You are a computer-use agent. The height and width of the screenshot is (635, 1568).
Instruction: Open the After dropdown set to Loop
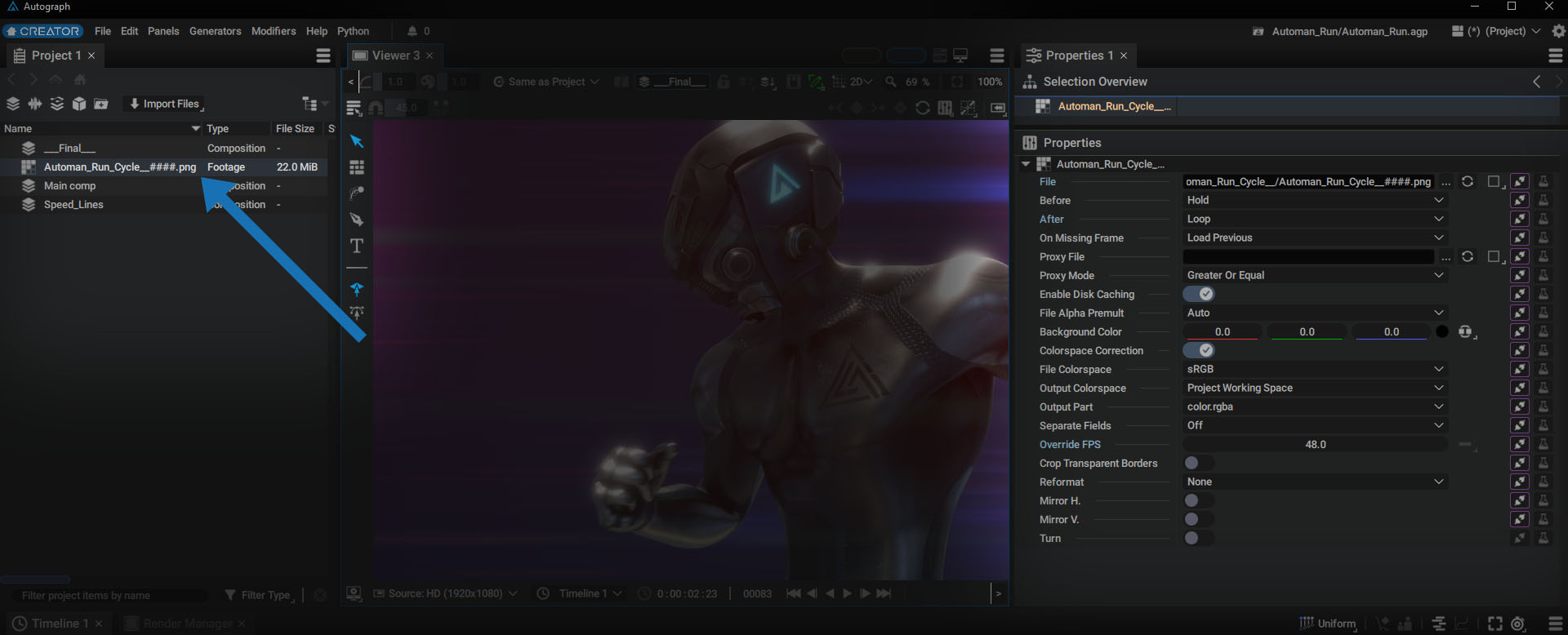coord(1315,219)
